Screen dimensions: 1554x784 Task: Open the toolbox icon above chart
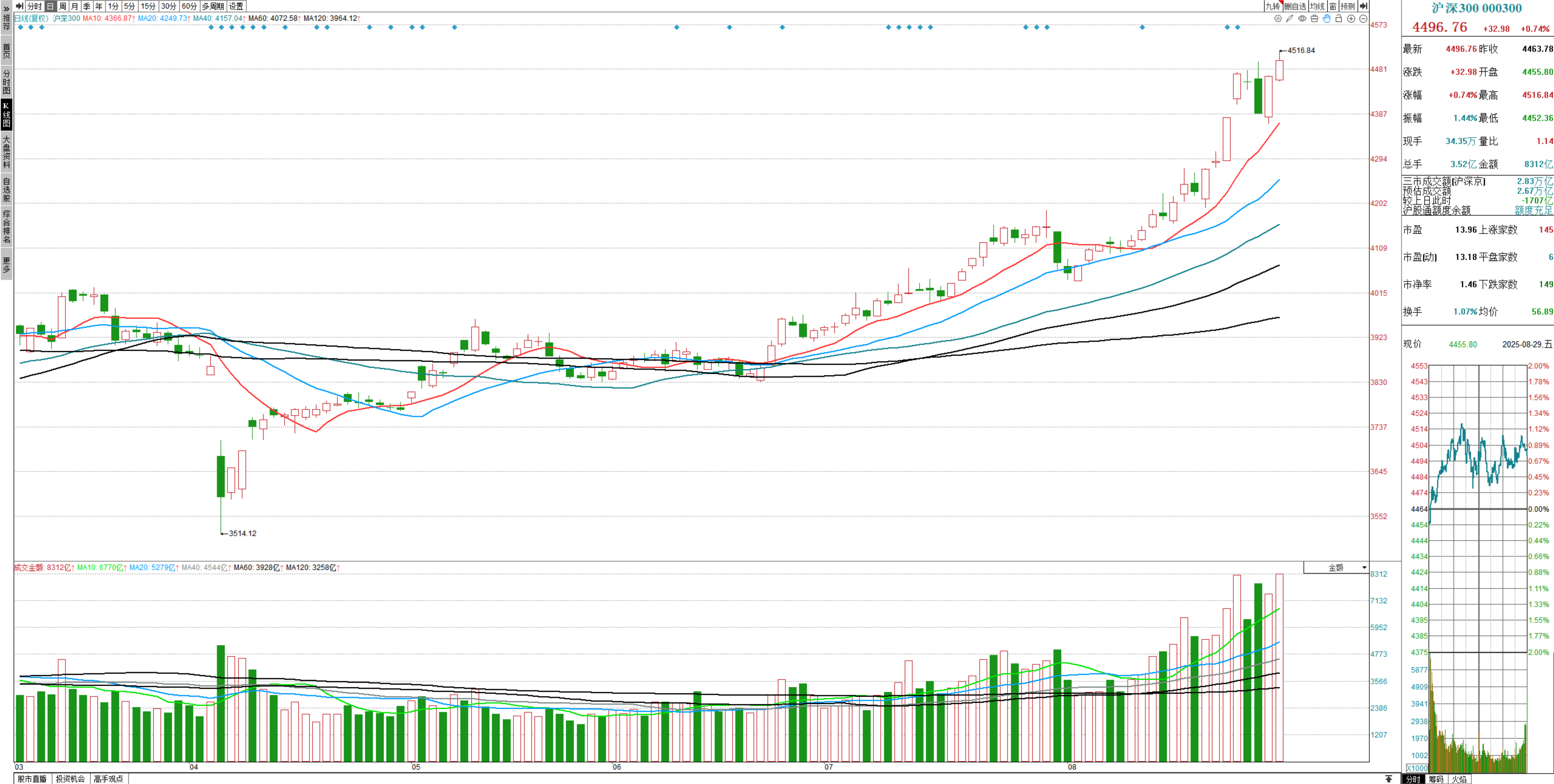pos(1314,19)
